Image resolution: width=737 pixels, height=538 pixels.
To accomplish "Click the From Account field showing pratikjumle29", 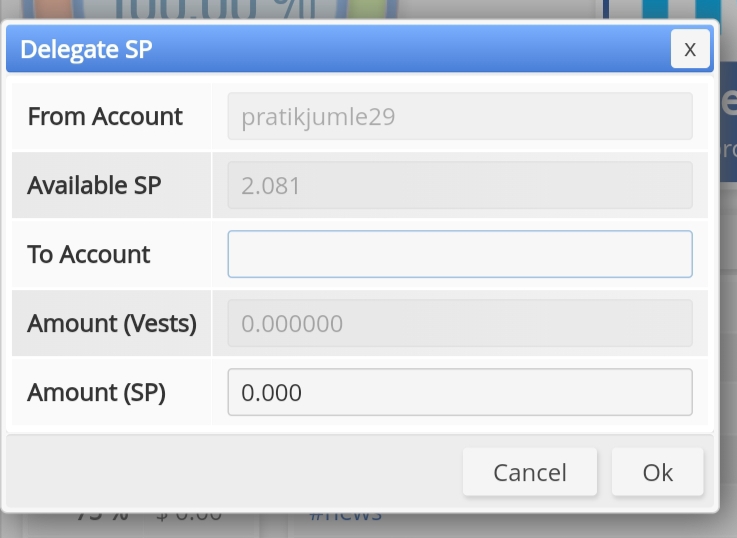I will pyautogui.click(x=460, y=116).
